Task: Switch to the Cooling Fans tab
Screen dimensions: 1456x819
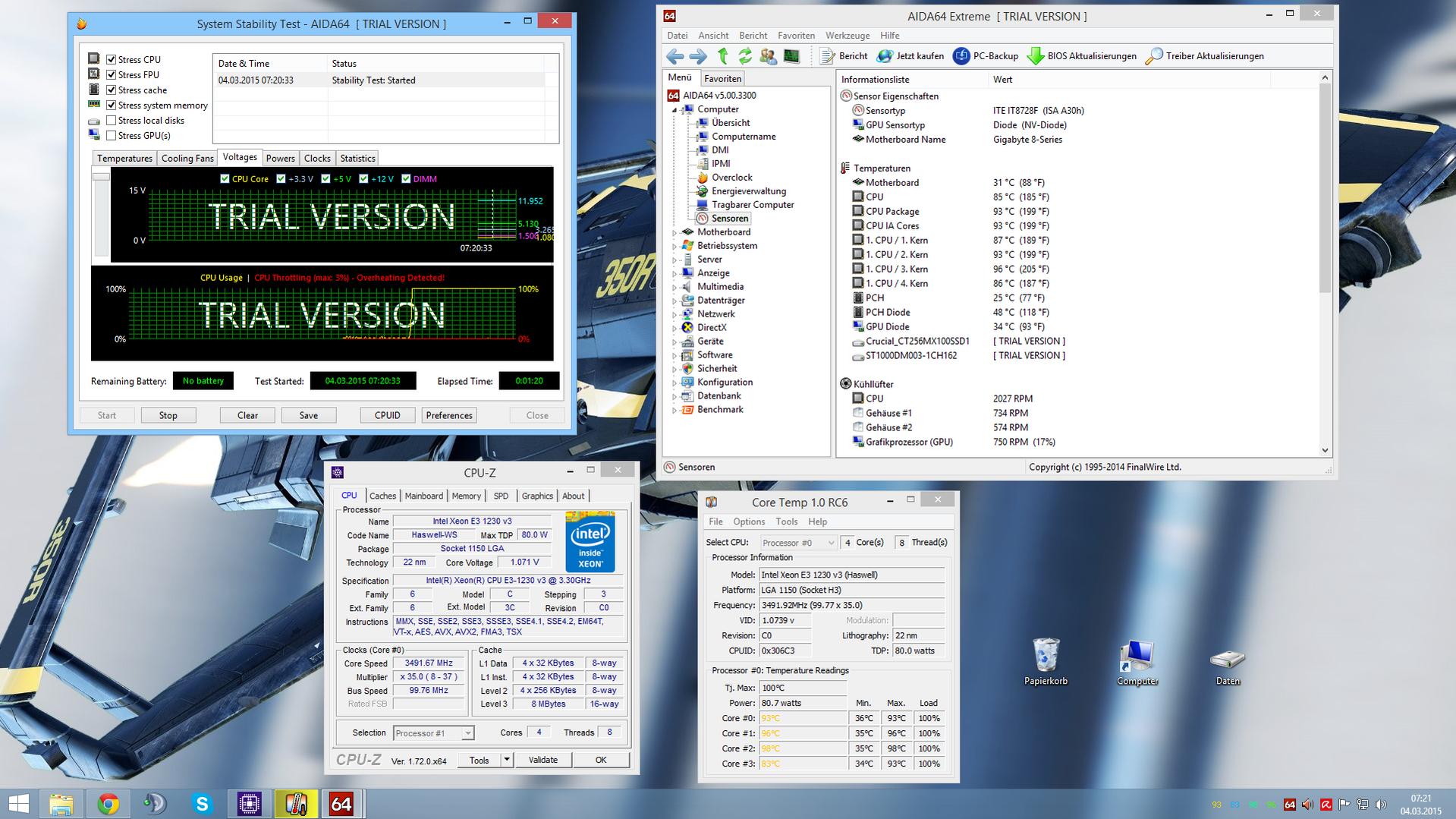Action: 187,158
